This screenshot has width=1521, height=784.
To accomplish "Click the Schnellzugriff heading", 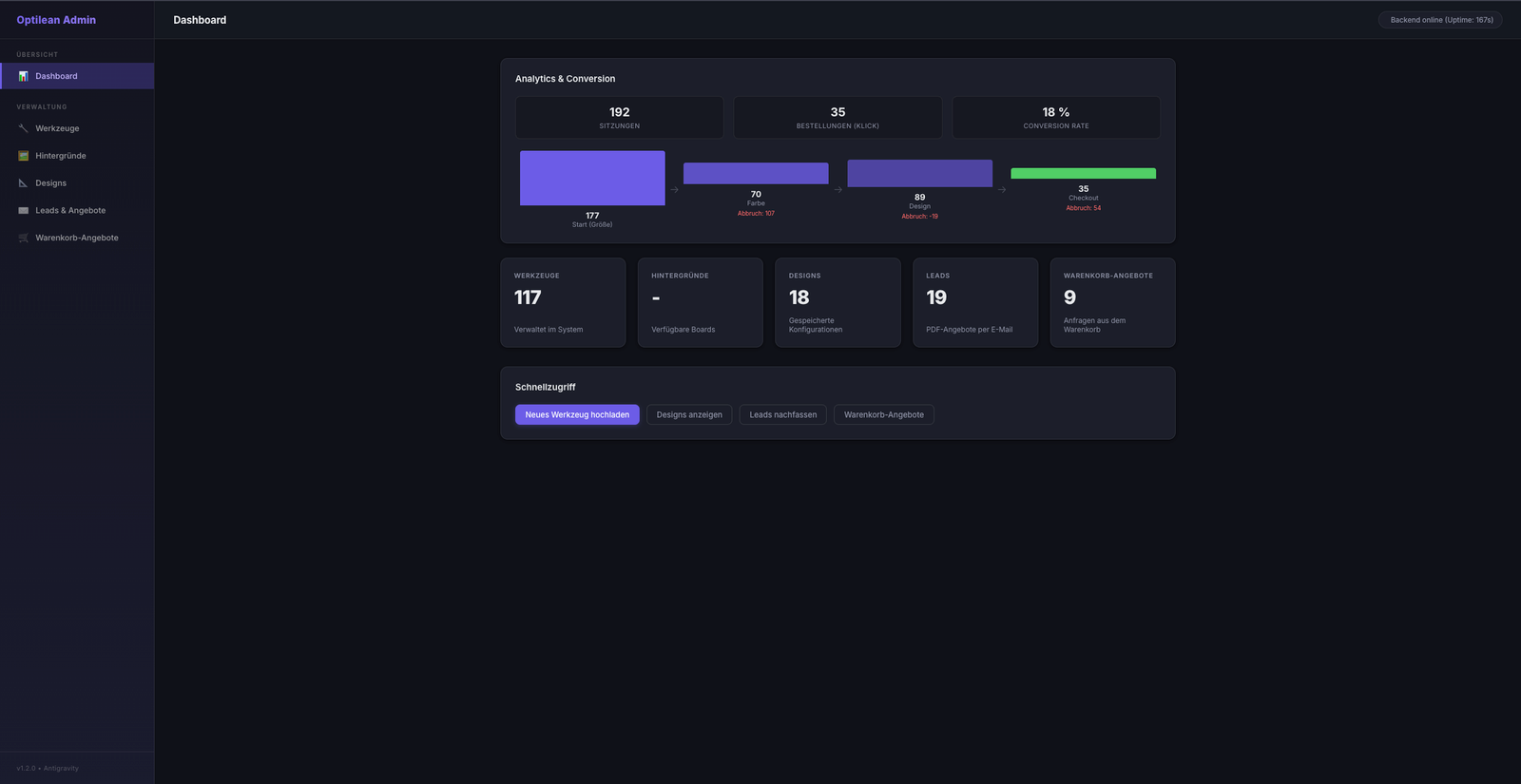I will point(546,387).
